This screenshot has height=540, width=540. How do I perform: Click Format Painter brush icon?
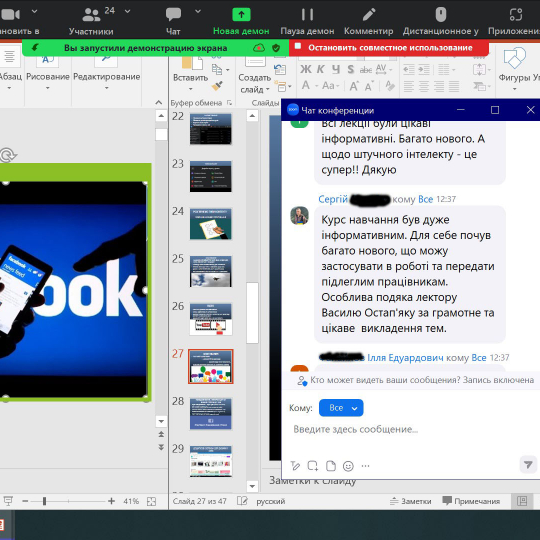click(217, 86)
